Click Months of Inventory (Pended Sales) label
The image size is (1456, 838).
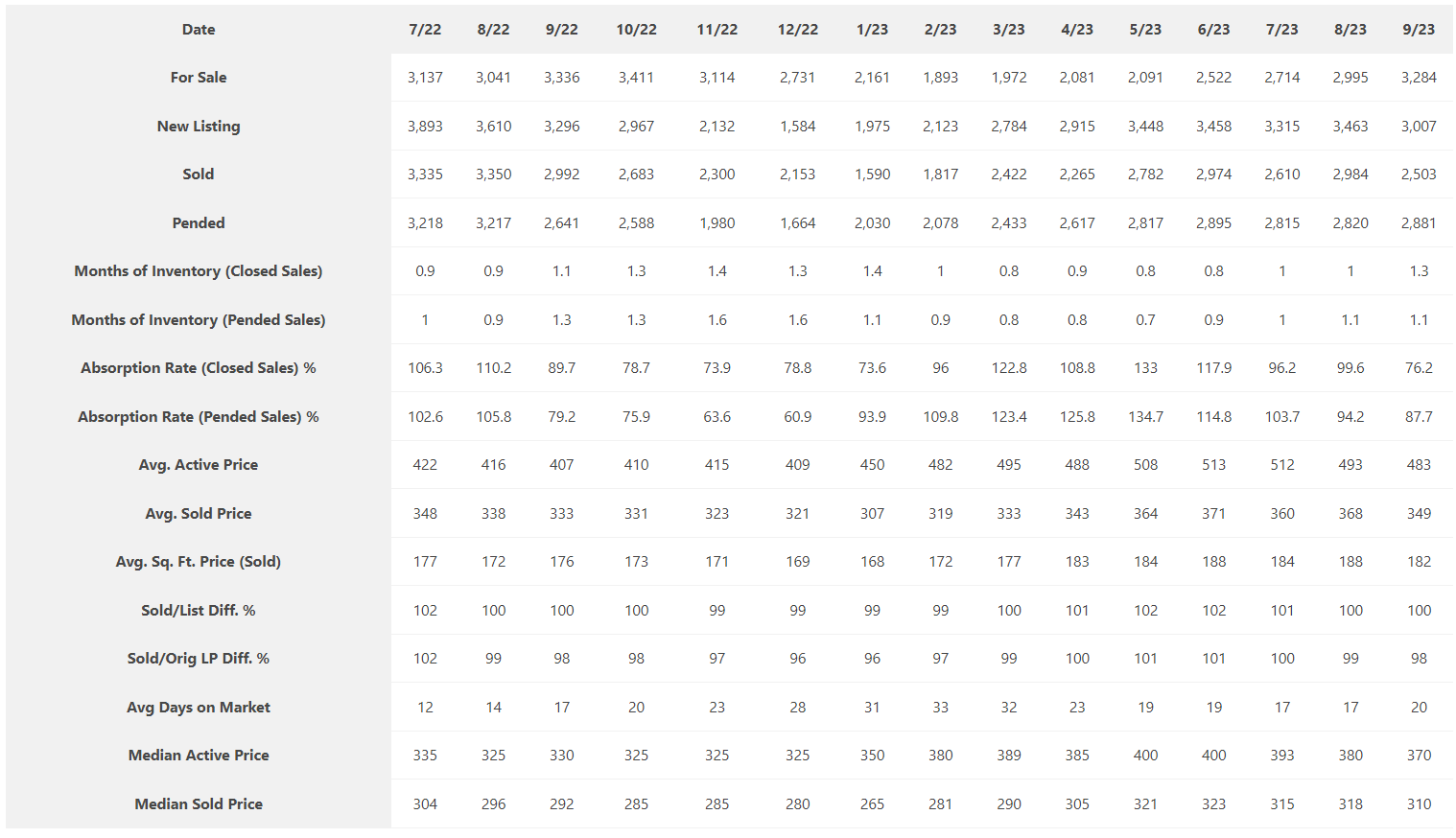(x=199, y=320)
